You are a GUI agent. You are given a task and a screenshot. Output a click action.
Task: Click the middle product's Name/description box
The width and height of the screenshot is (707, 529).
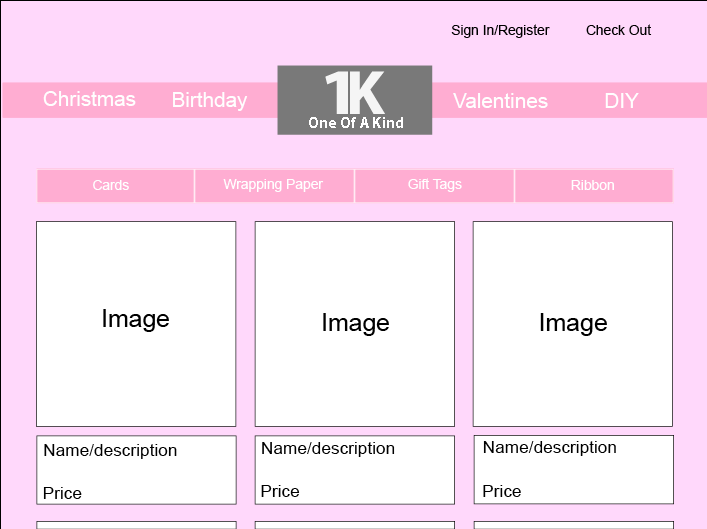(x=355, y=470)
